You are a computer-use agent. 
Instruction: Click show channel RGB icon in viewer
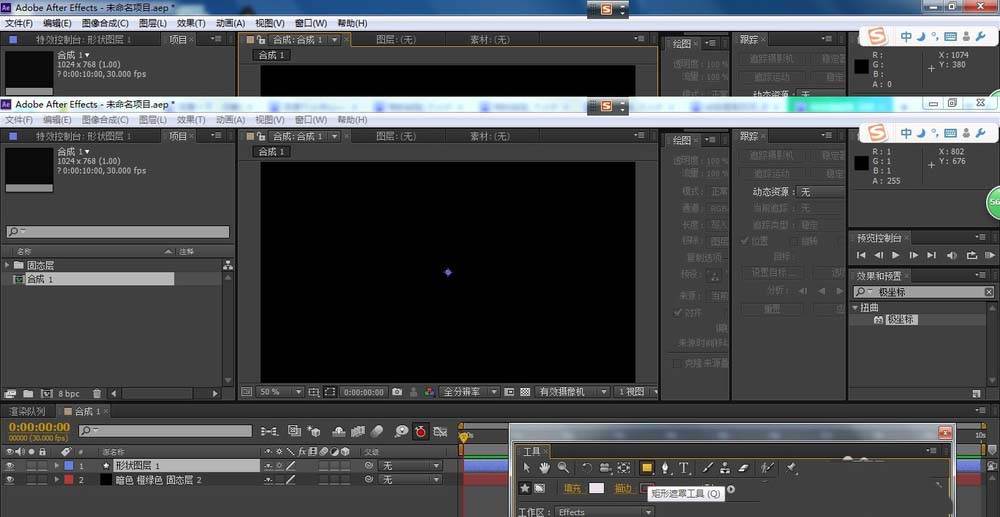pos(430,392)
